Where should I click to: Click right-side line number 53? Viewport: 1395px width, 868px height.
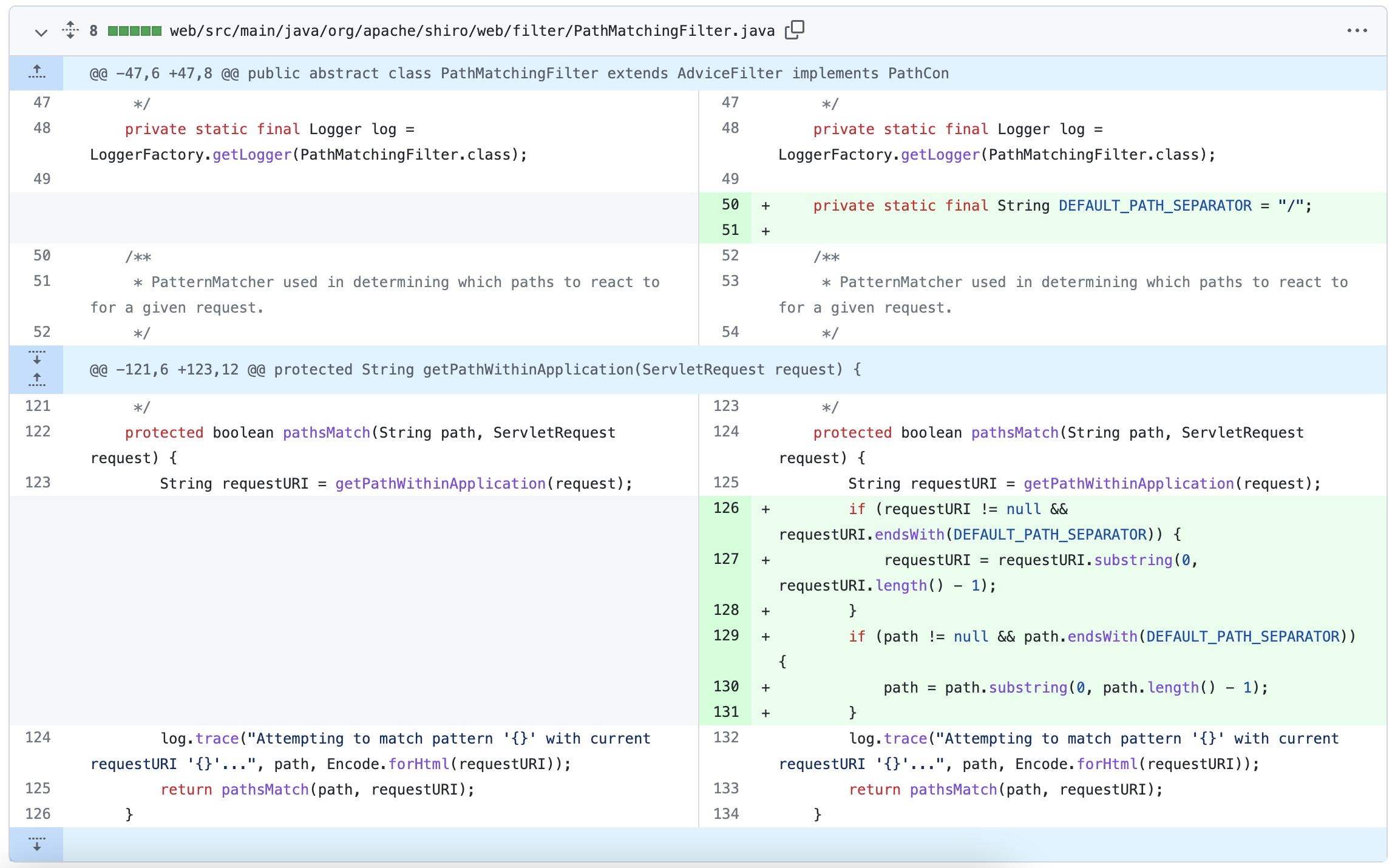pyautogui.click(x=730, y=281)
